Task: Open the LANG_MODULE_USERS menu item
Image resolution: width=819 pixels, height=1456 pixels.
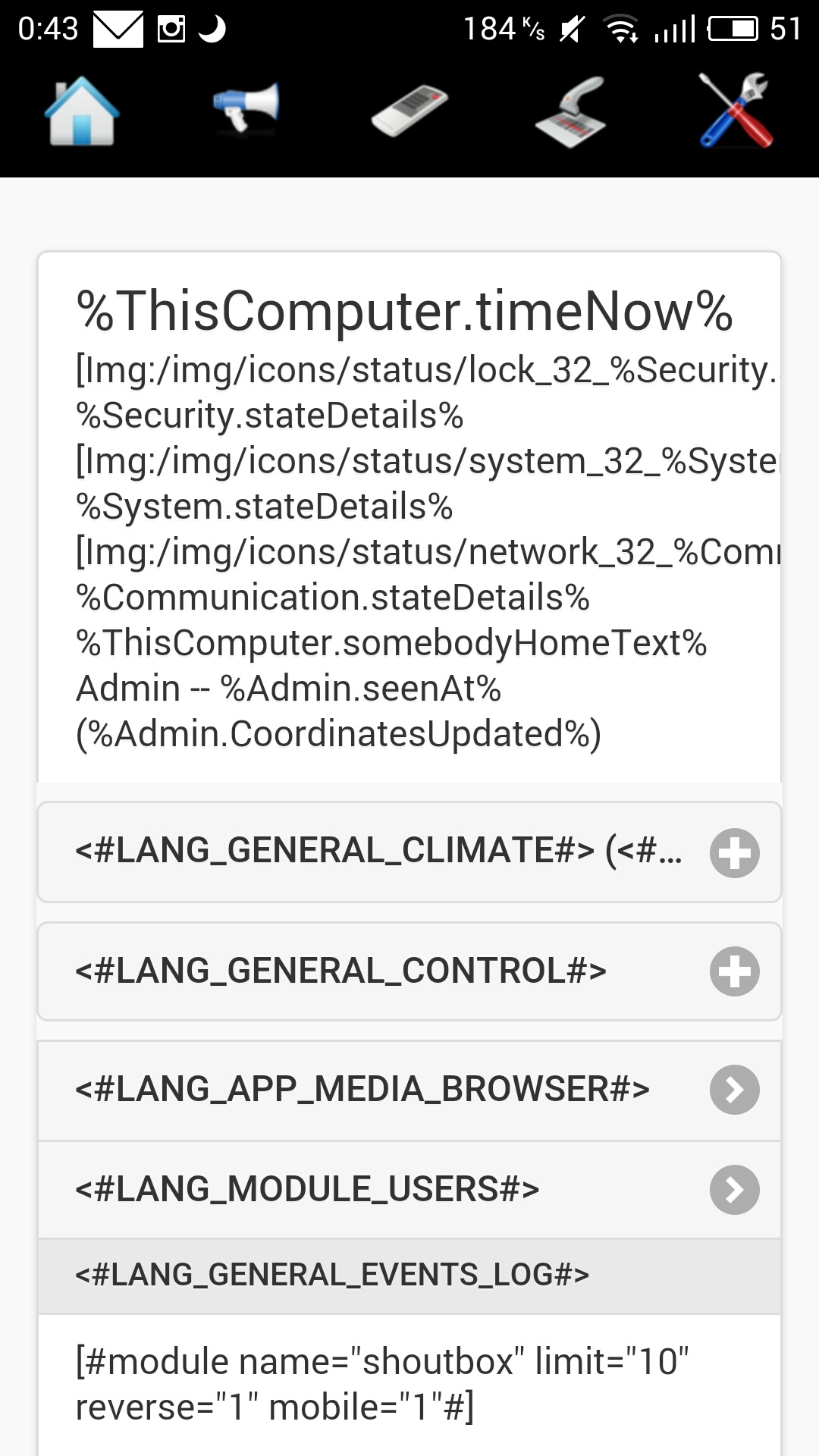Action: (307, 1189)
